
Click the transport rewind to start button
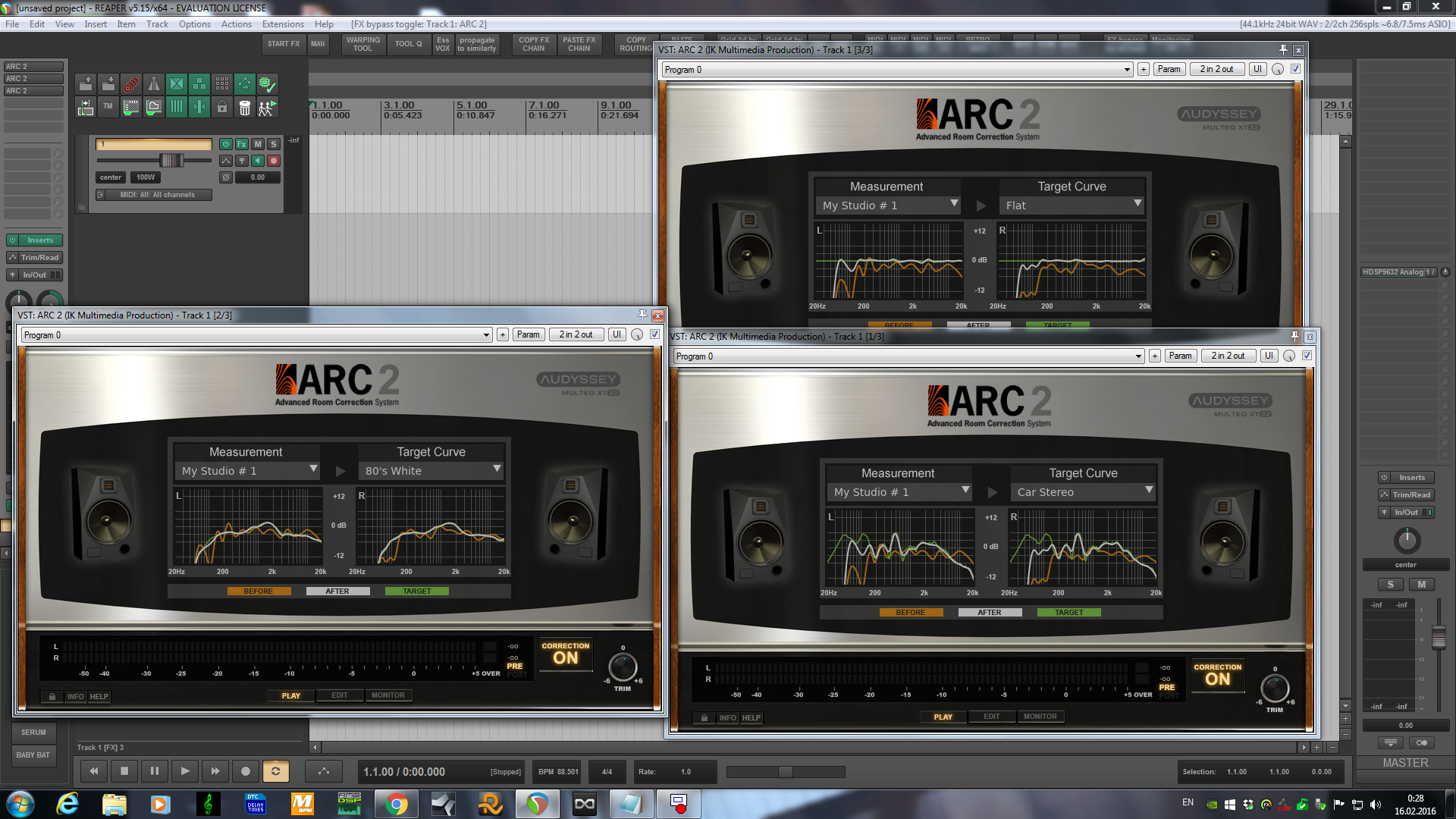[x=94, y=771]
